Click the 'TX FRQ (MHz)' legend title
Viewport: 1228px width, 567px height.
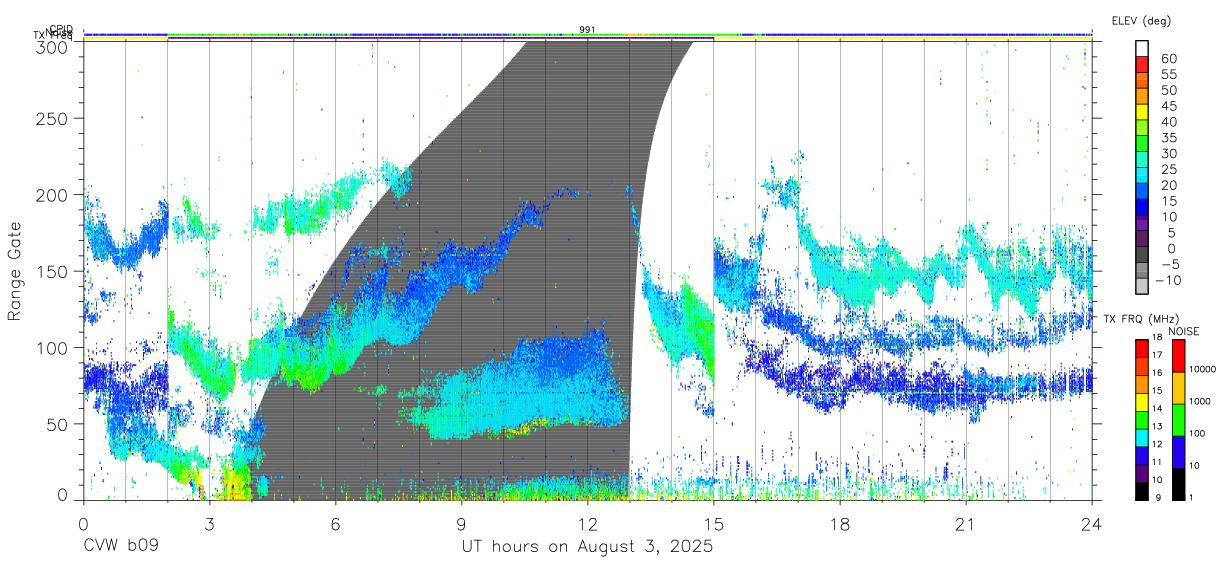tap(1141, 319)
